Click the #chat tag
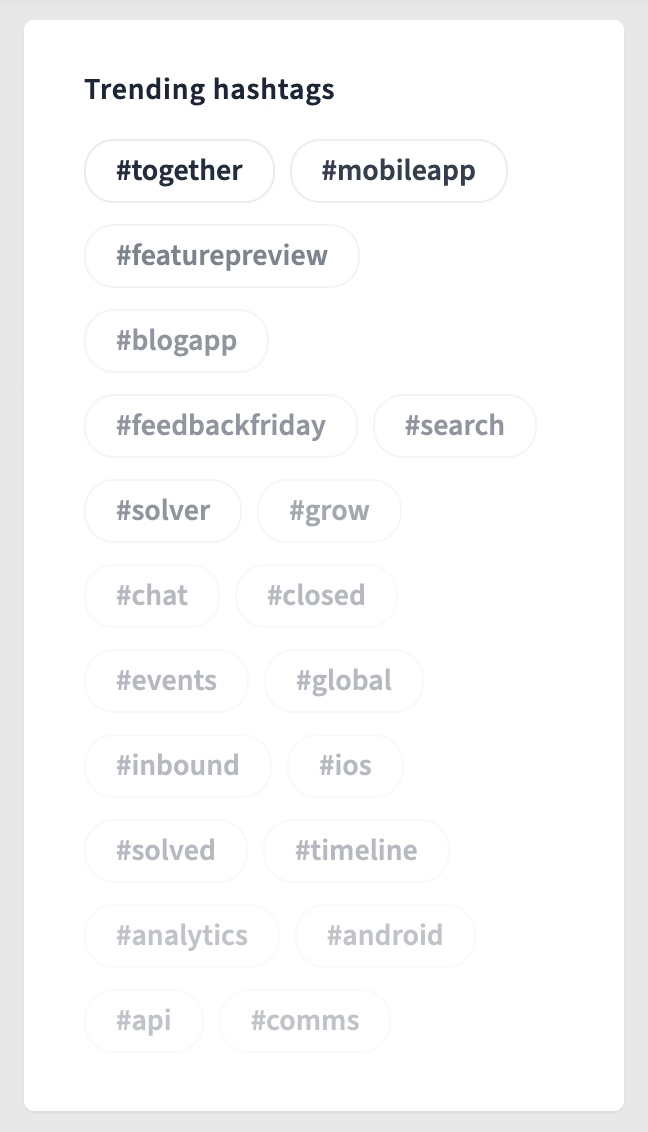This screenshot has width=648, height=1132. (152, 595)
